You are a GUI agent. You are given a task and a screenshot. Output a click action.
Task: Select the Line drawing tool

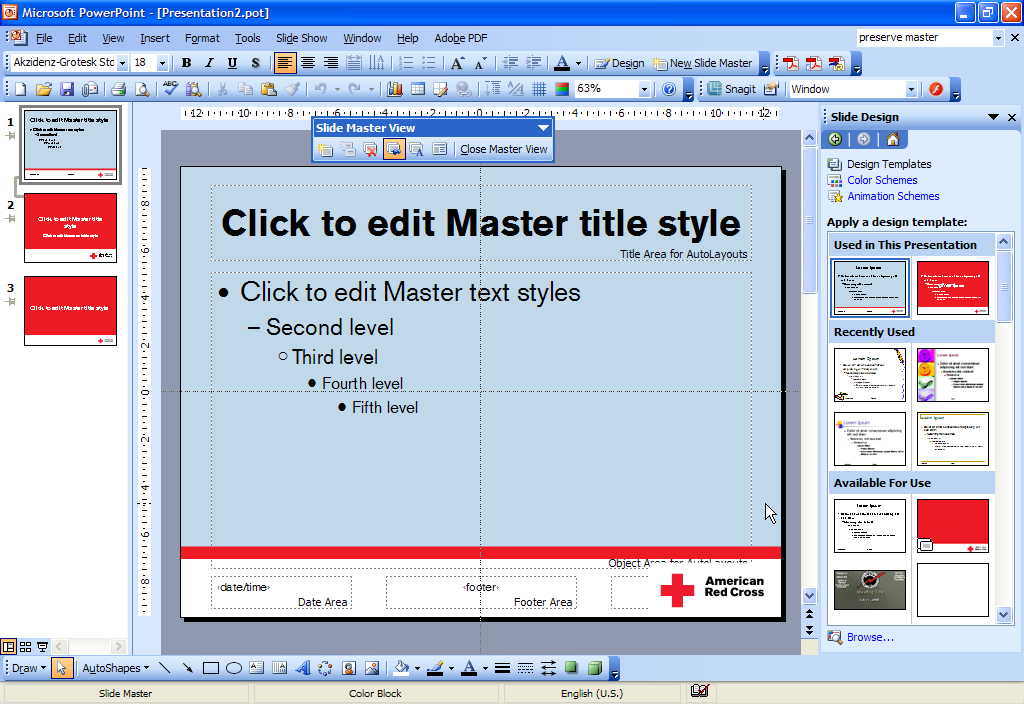coord(165,667)
